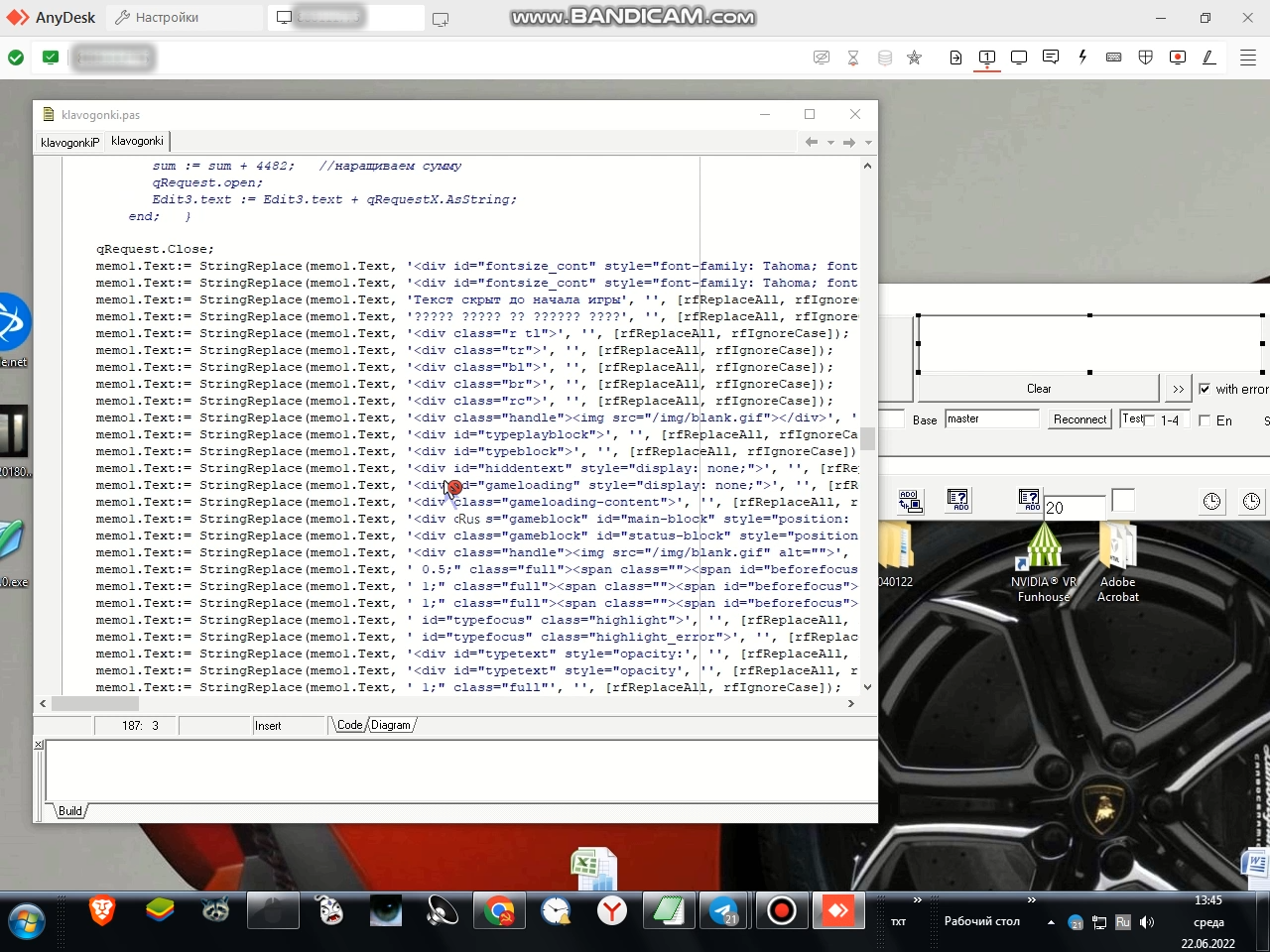Open the AnyDesk hamburger menu
This screenshot has width=1270, height=952.
point(1248,58)
